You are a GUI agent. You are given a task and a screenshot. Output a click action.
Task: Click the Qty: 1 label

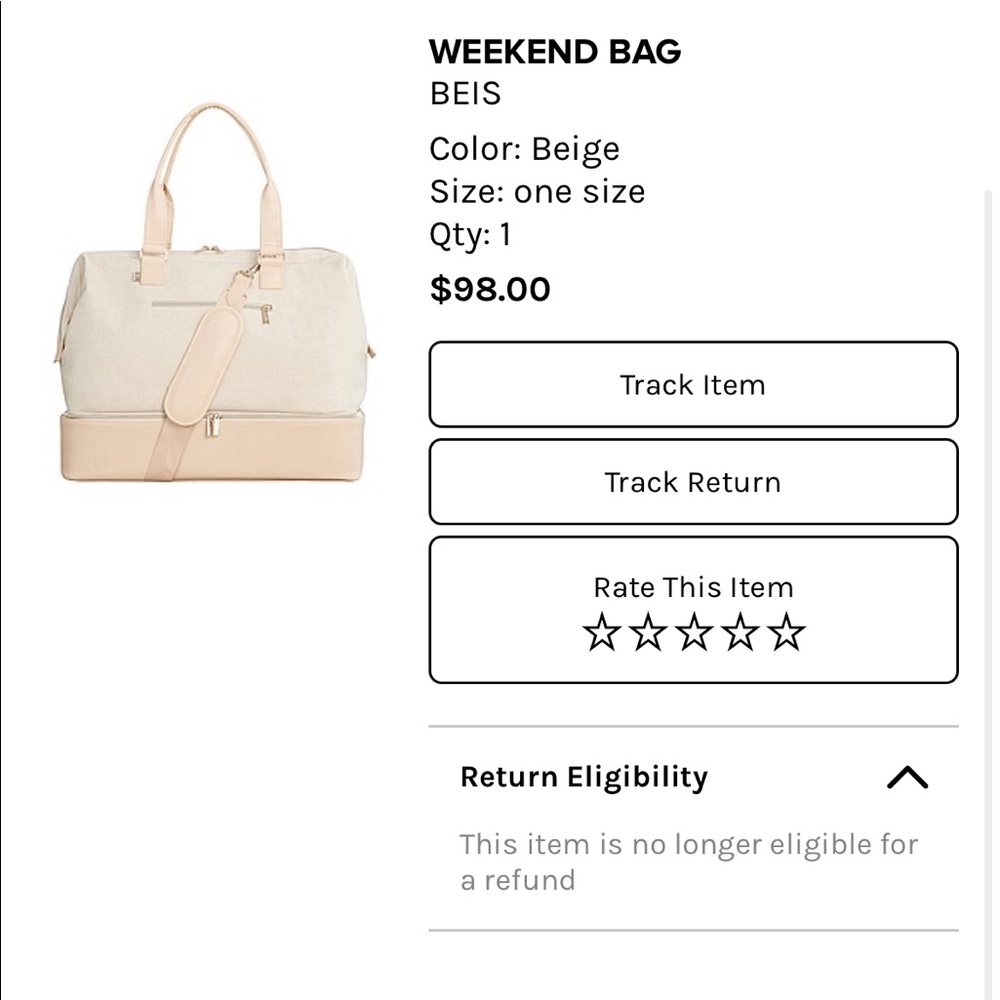coord(470,235)
